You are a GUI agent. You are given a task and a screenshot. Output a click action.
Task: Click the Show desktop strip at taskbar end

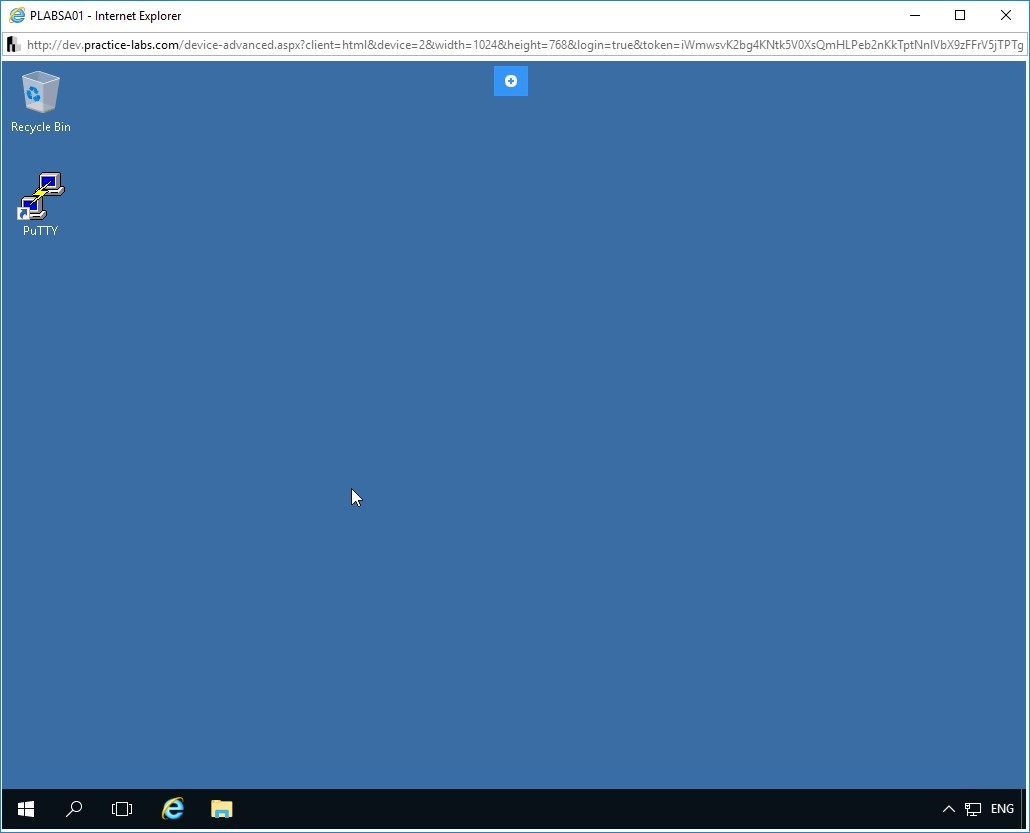(1025, 809)
